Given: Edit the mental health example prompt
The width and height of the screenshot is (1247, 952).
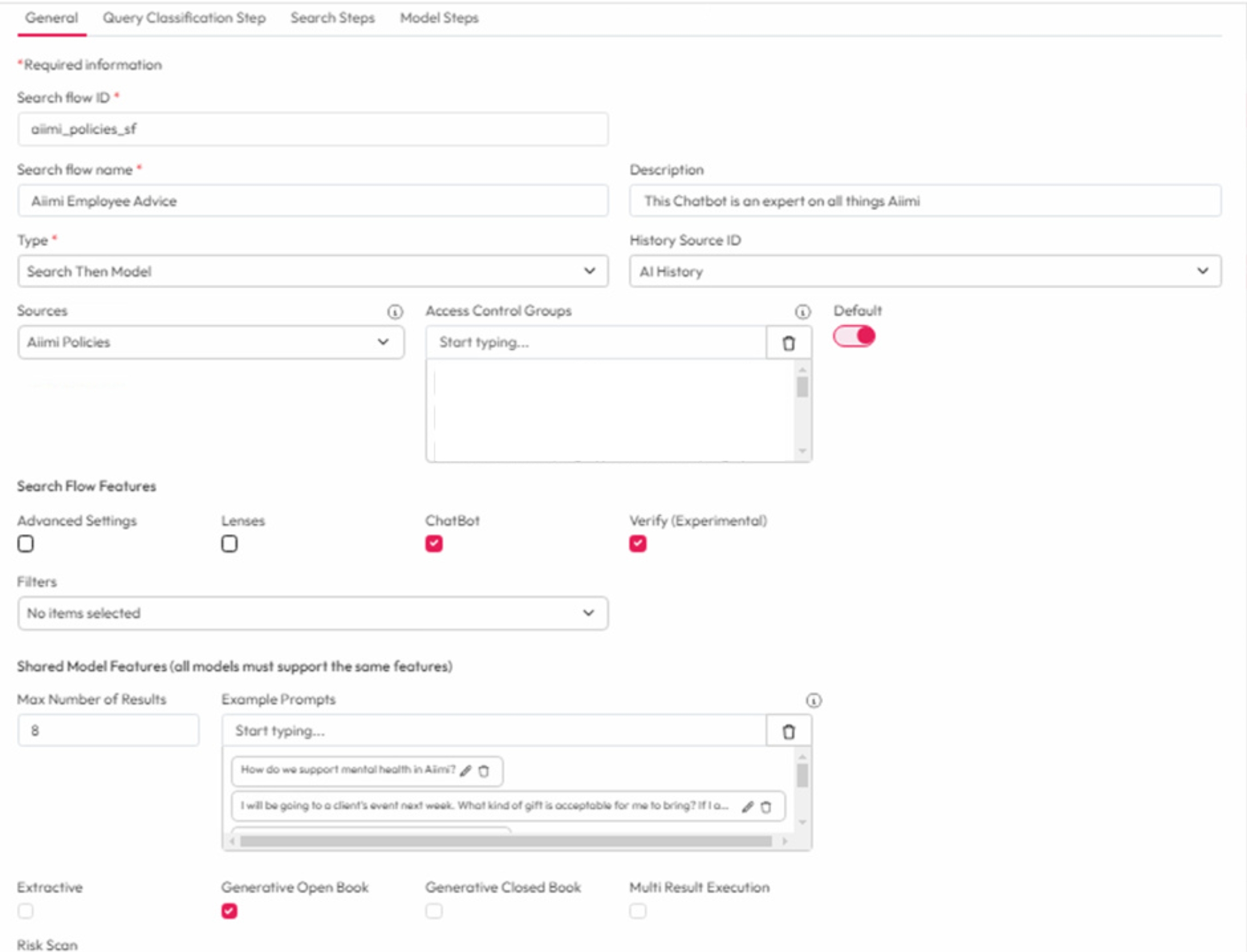Looking at the screenshot, I should (x=466, y=771).
